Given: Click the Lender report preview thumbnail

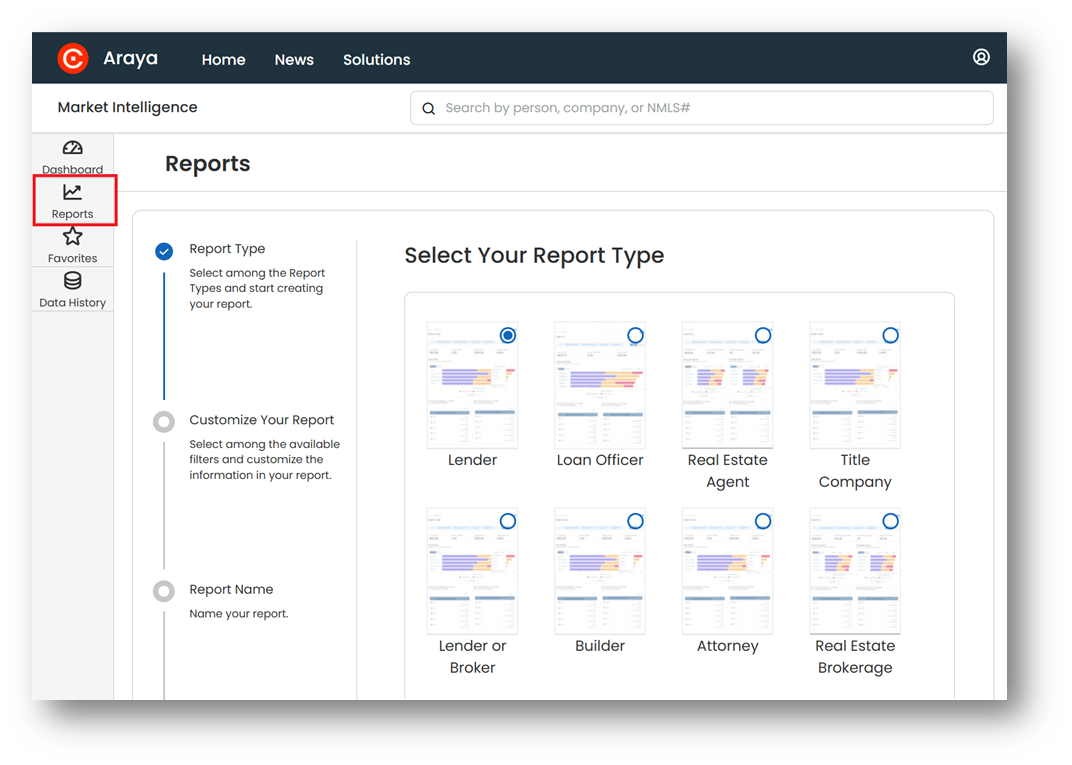Looking at the screenshot, I should (472, 386).
